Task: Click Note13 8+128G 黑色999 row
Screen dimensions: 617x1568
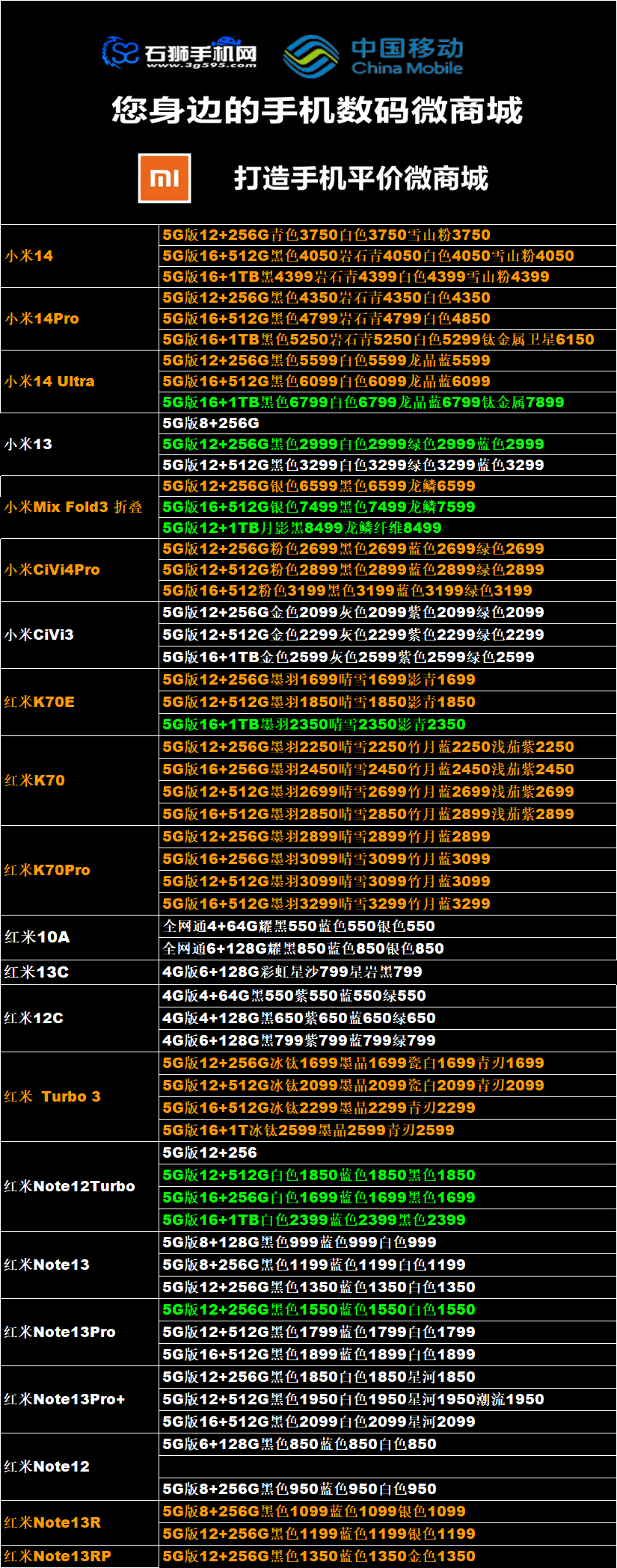Action: tap(387, 1242)
